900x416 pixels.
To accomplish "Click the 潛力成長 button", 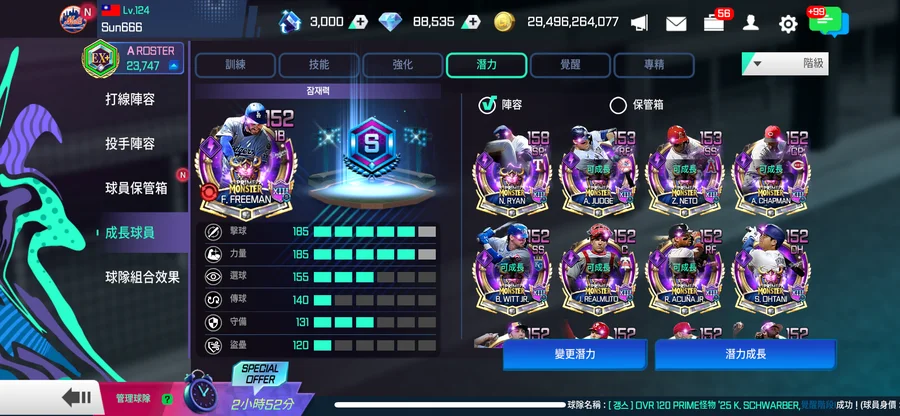I will 746,354.
